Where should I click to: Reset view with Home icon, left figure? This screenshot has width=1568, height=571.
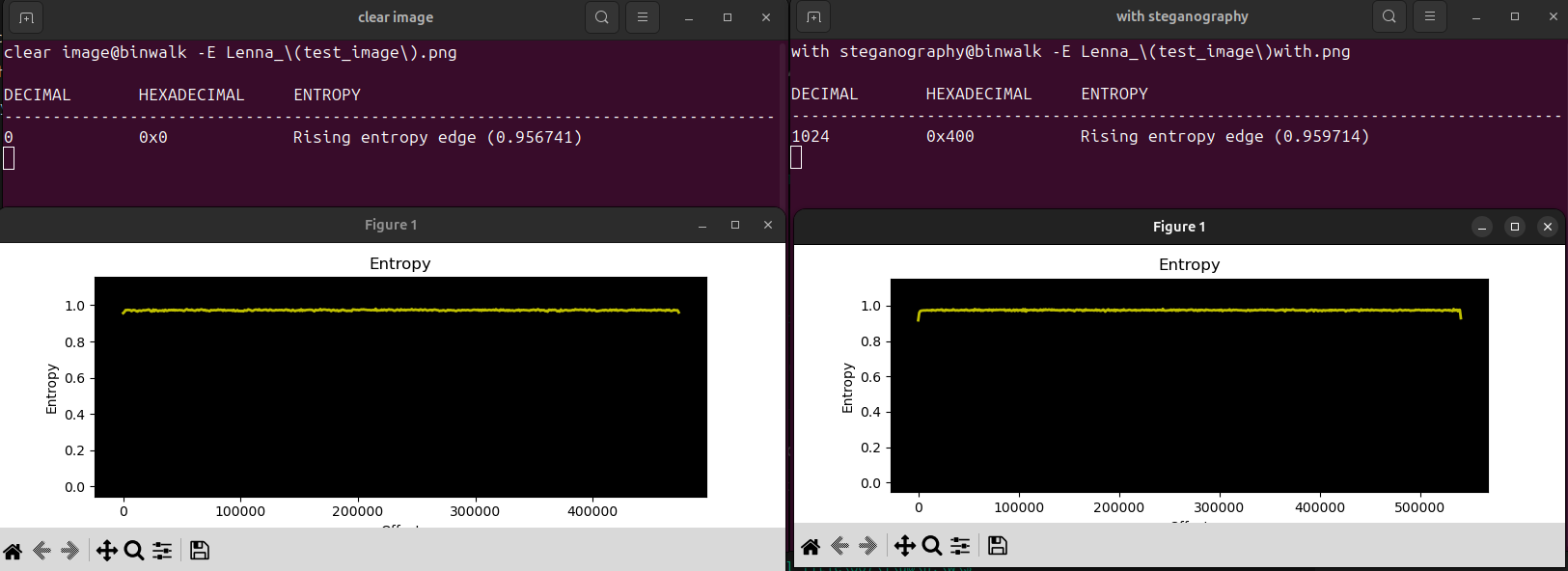(13, 551)
